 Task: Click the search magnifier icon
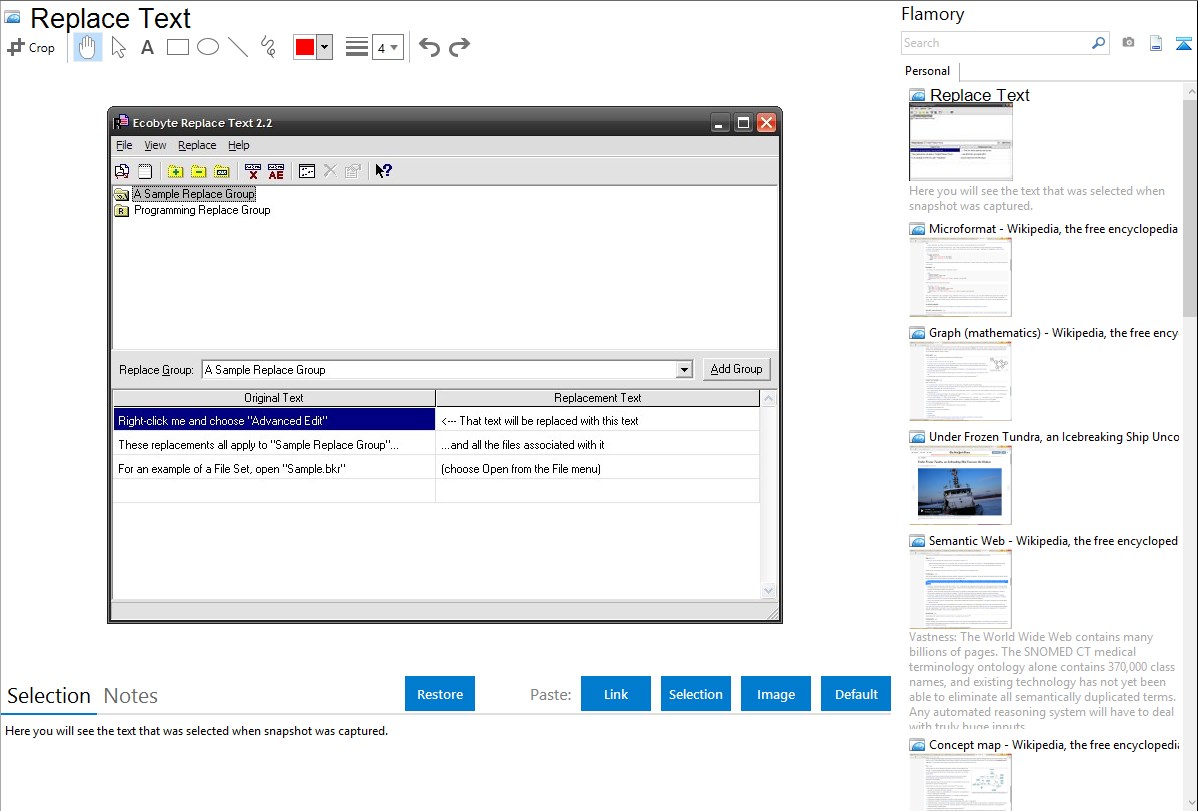tap(1099, 43)
